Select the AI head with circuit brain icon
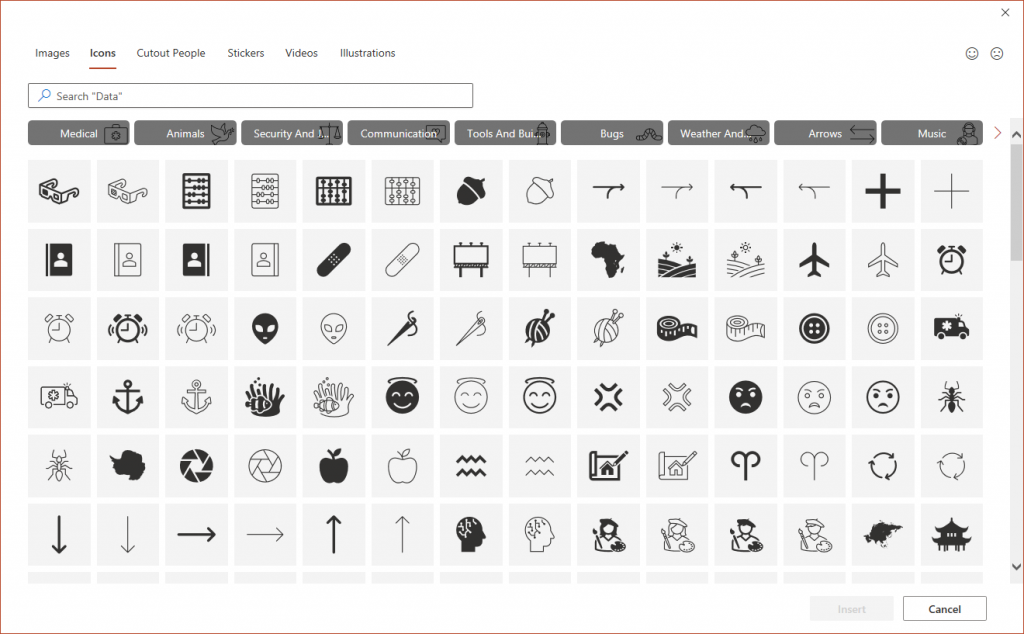 pos(471,534)
